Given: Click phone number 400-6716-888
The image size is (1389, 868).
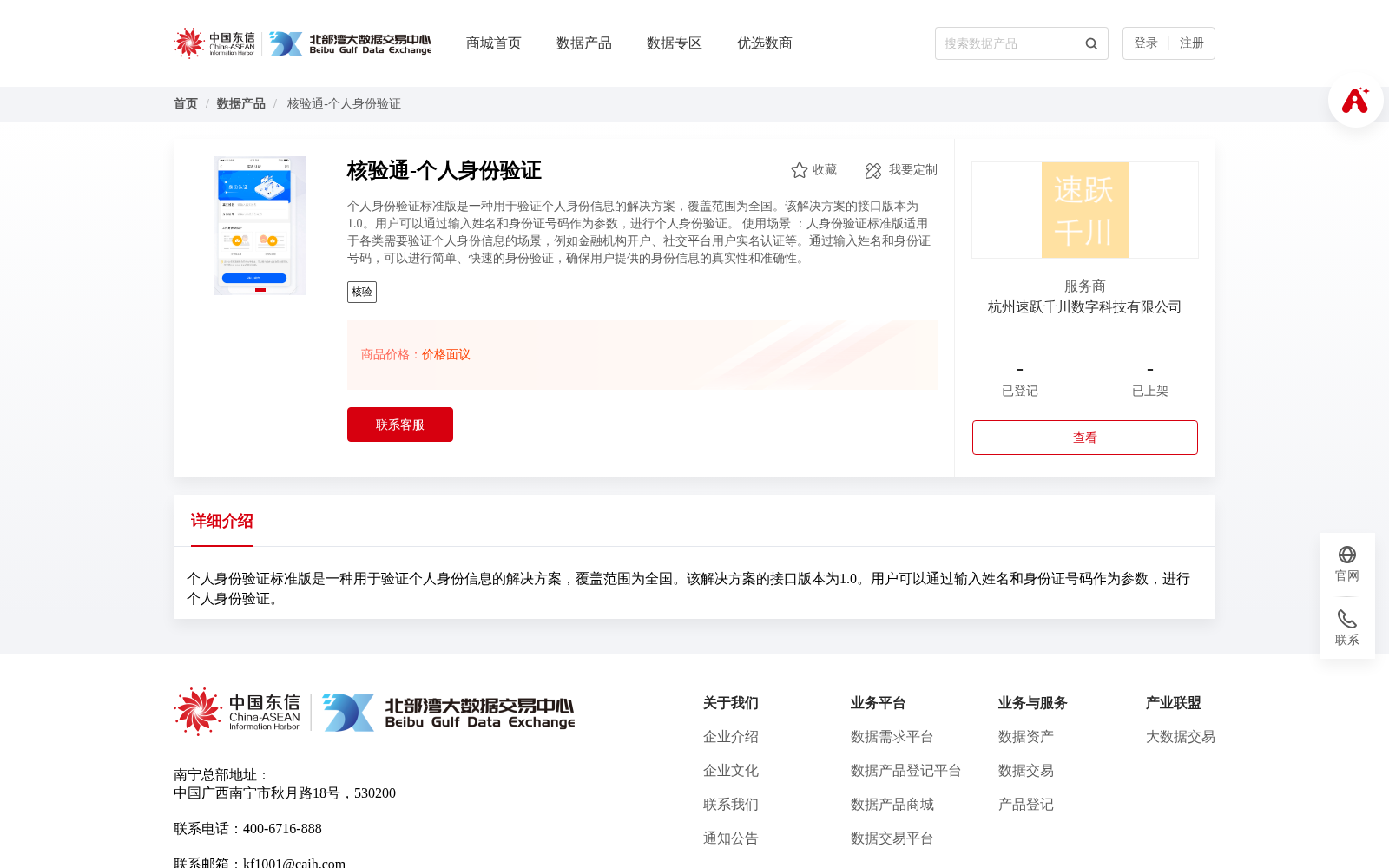Looking at the screenshot, I should 282,829.
